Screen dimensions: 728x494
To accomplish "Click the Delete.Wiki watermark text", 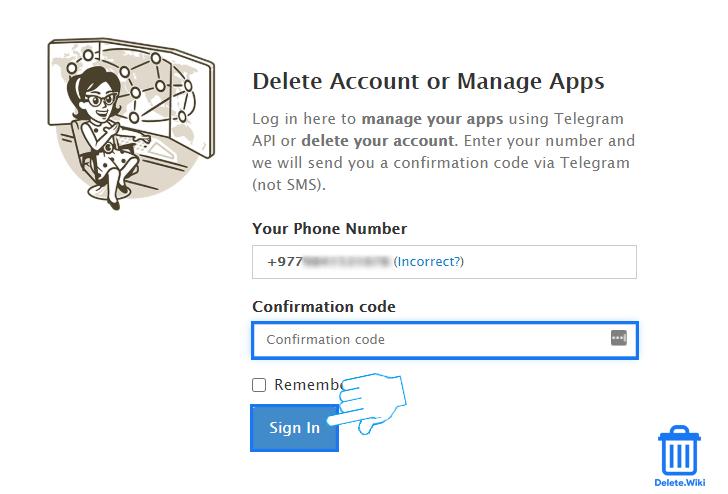I will 680,483.
